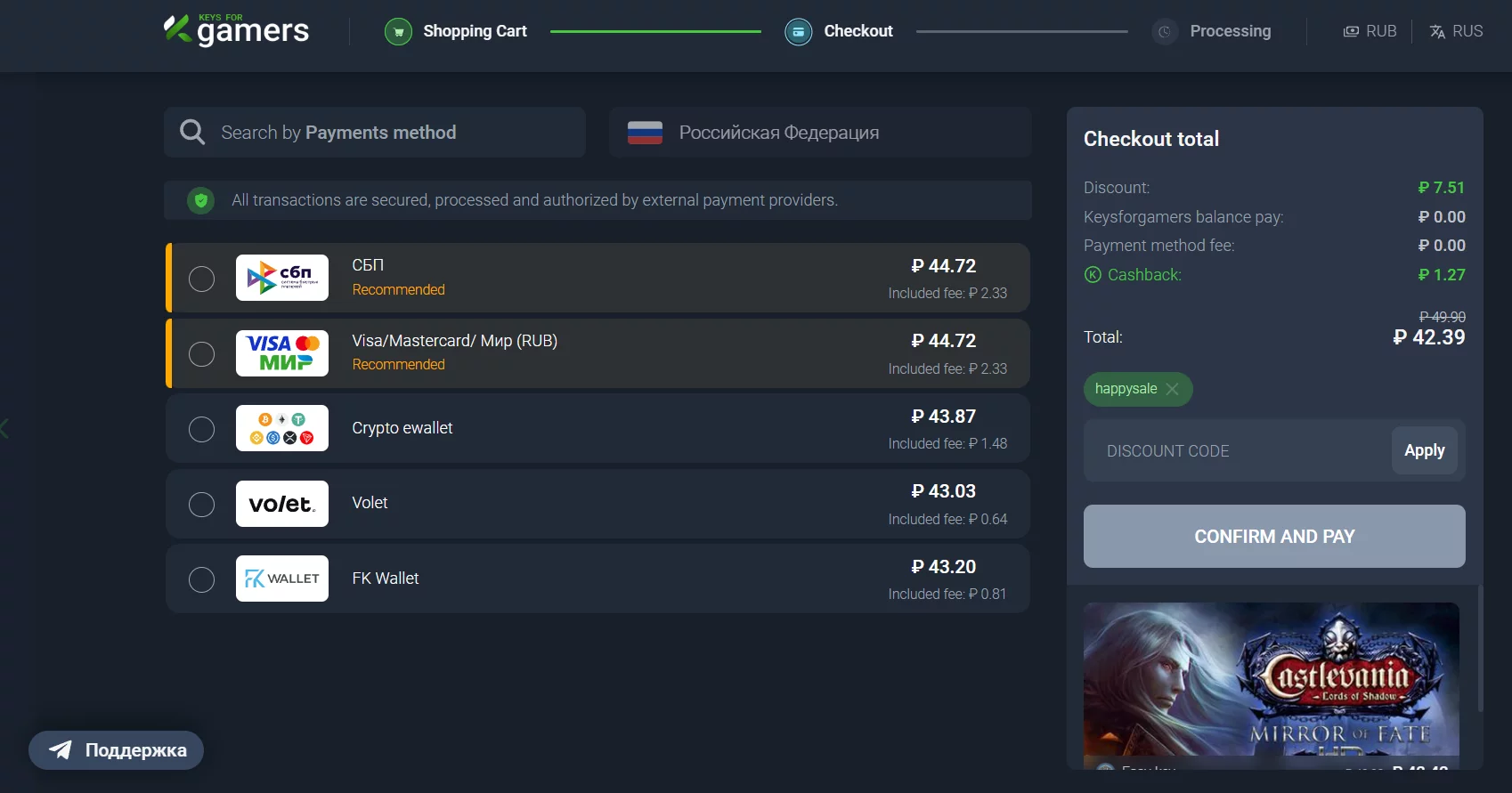Click the Shopping Cart step icon

pos(398,32)
